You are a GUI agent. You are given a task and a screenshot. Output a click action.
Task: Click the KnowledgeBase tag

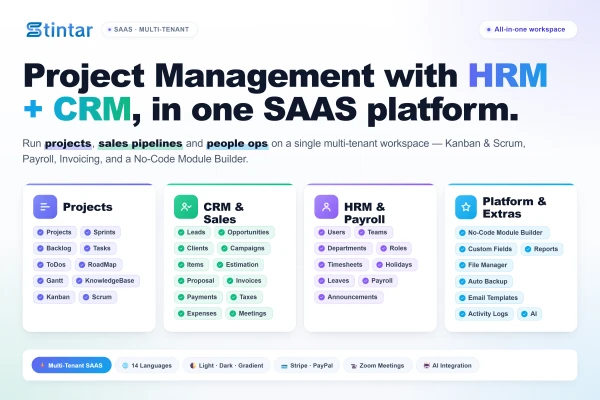(106, 281)
